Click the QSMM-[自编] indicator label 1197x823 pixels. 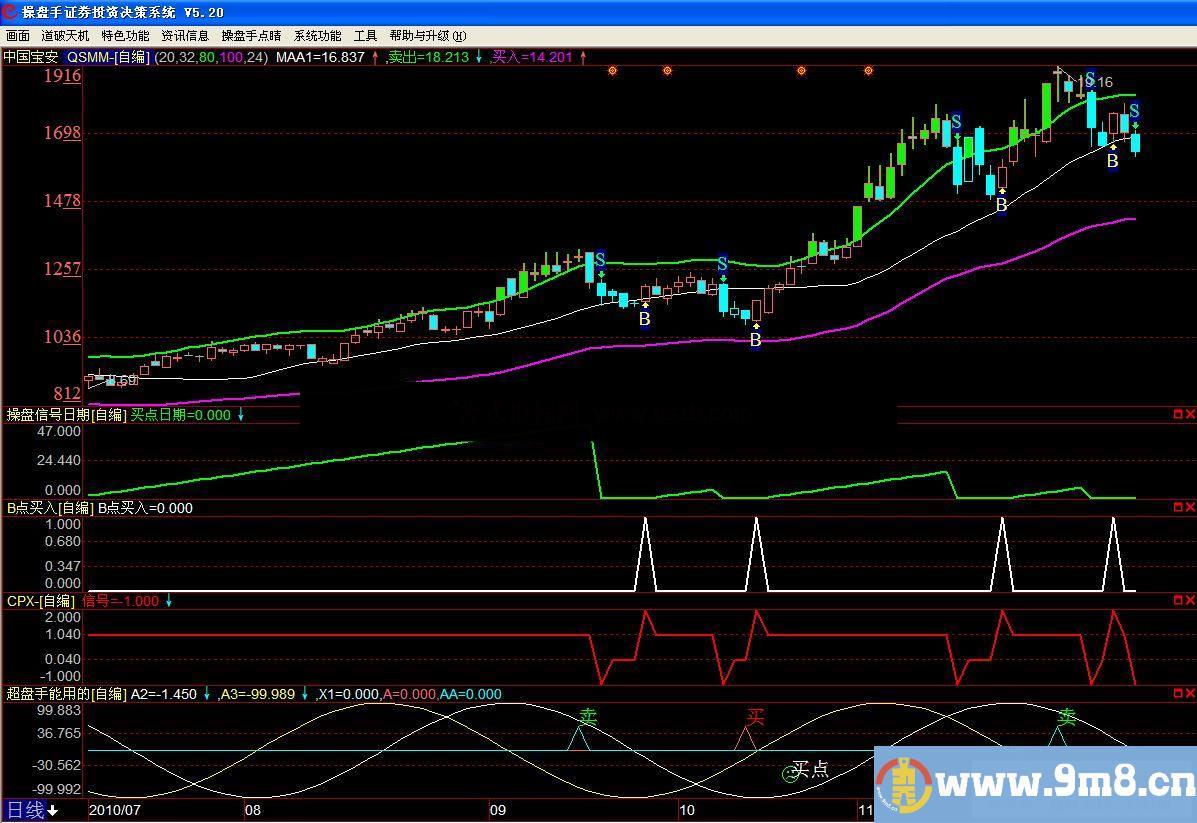[x=108, y=58]
